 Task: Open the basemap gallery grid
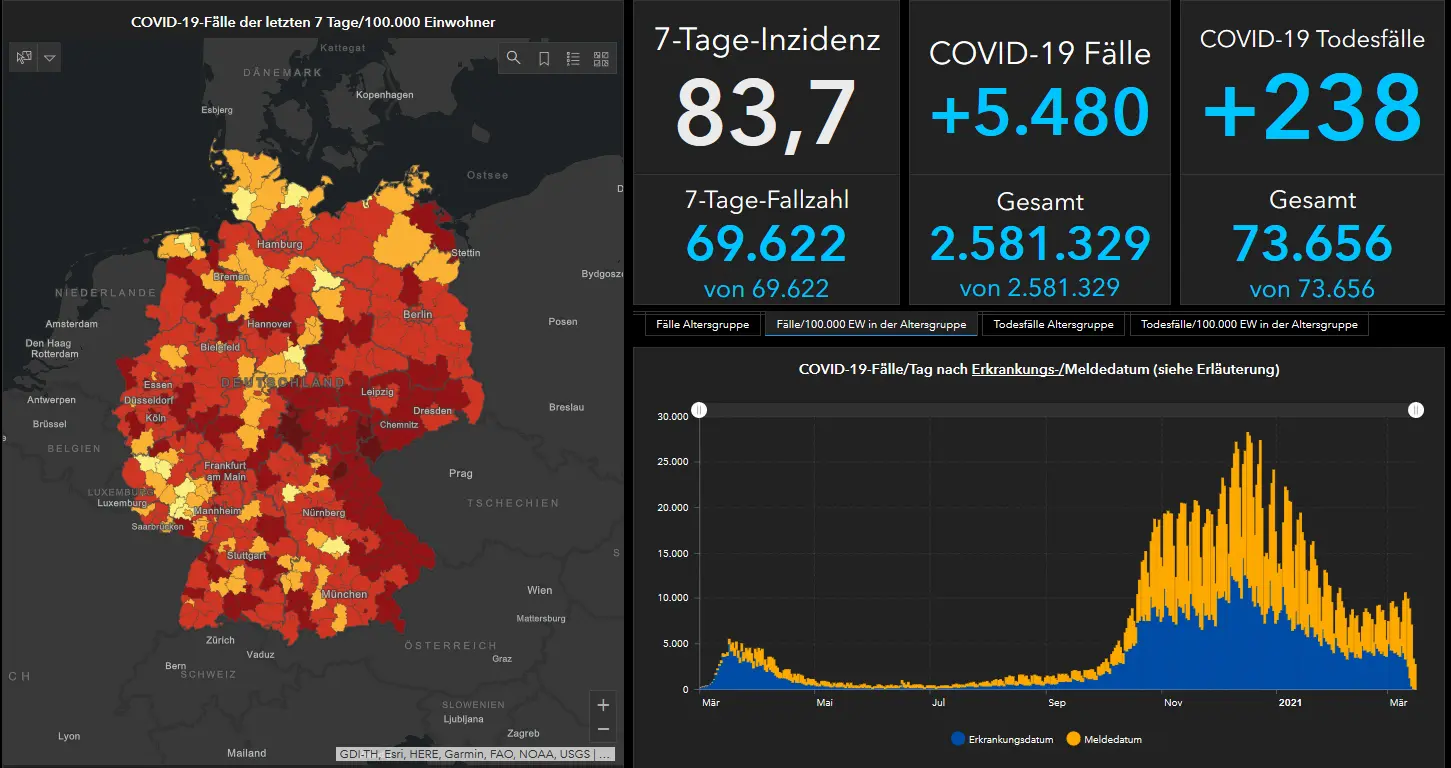point(601,58)
